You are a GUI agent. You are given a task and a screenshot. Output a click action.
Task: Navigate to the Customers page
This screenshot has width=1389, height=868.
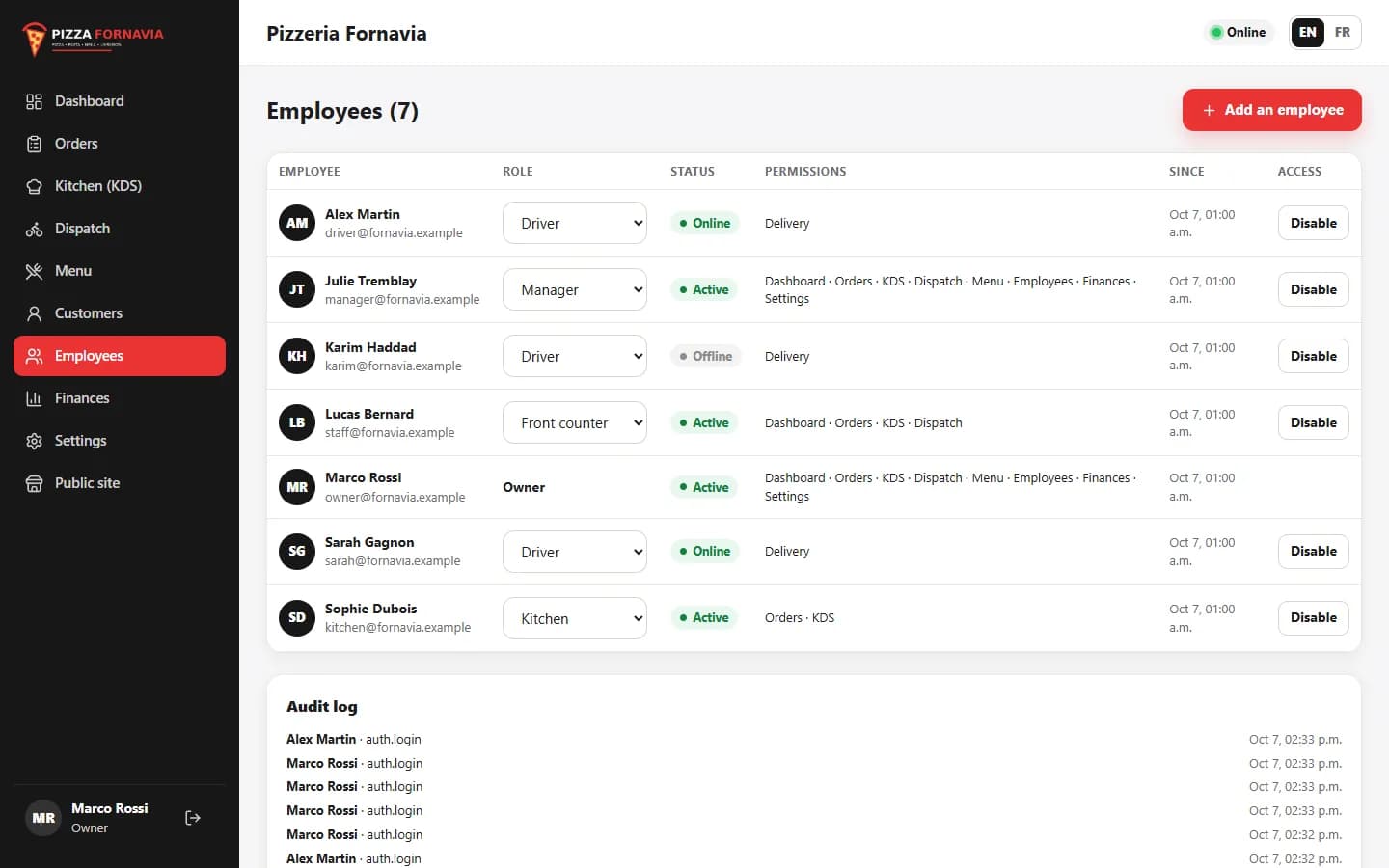[x=120, y=313]
